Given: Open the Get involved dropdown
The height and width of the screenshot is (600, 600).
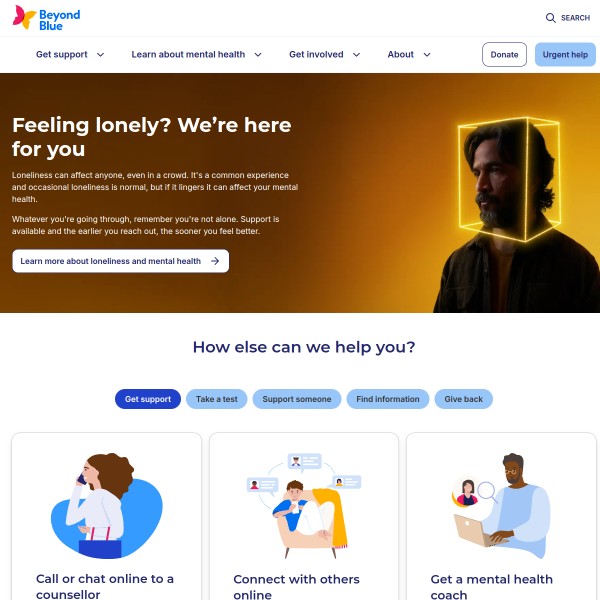Looking at the screenshot, I should pyautogui.click(x=324, y=55).
